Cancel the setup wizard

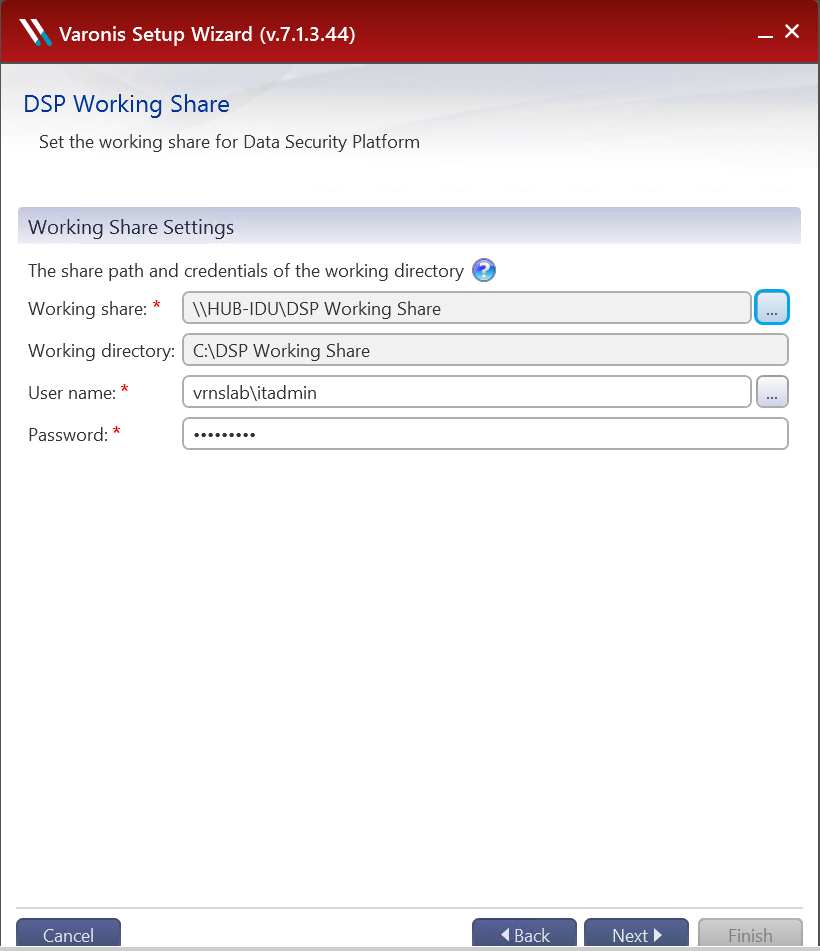(x=68, y=933)
